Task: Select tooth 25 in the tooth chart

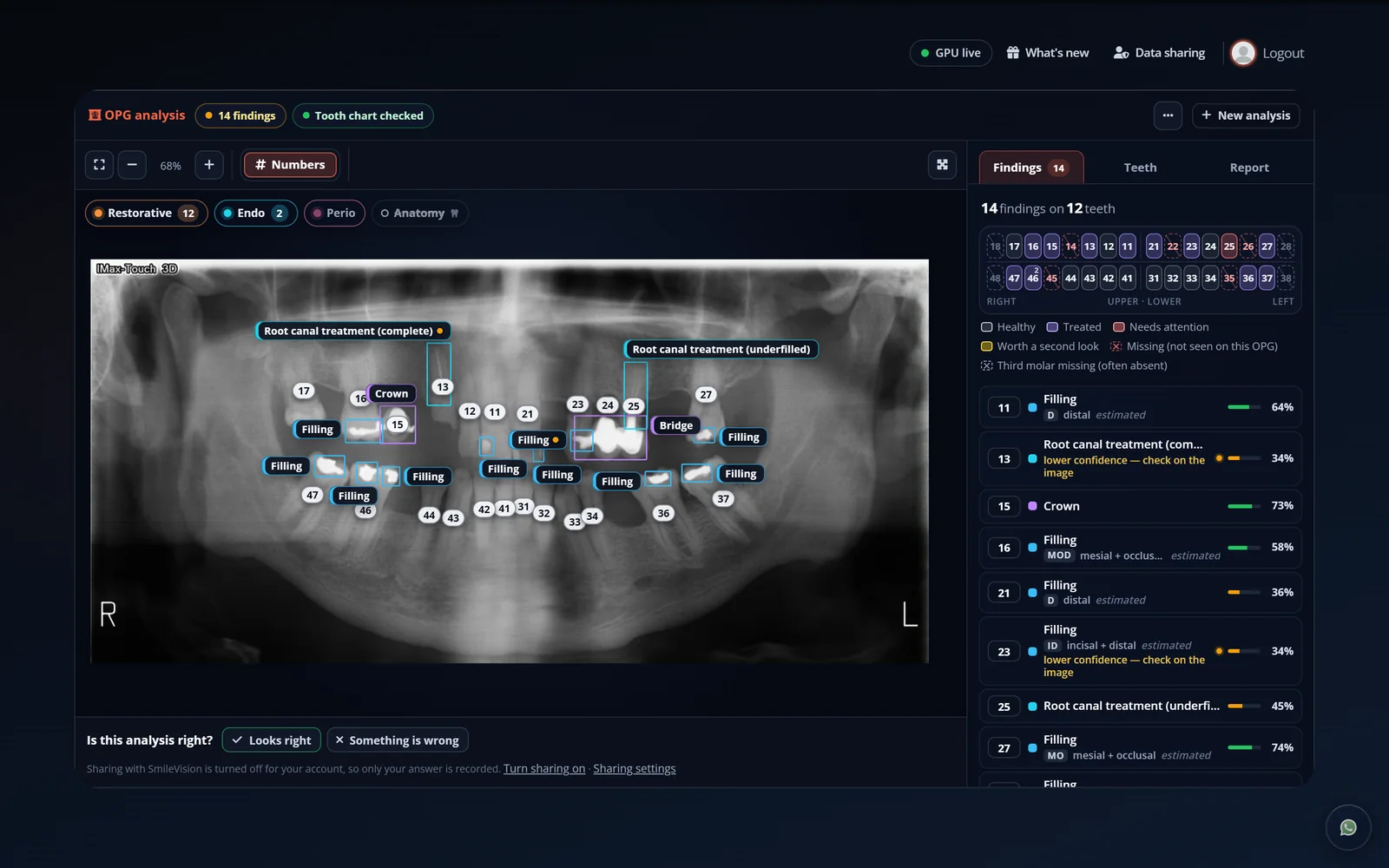Action: pos(1229,247)
